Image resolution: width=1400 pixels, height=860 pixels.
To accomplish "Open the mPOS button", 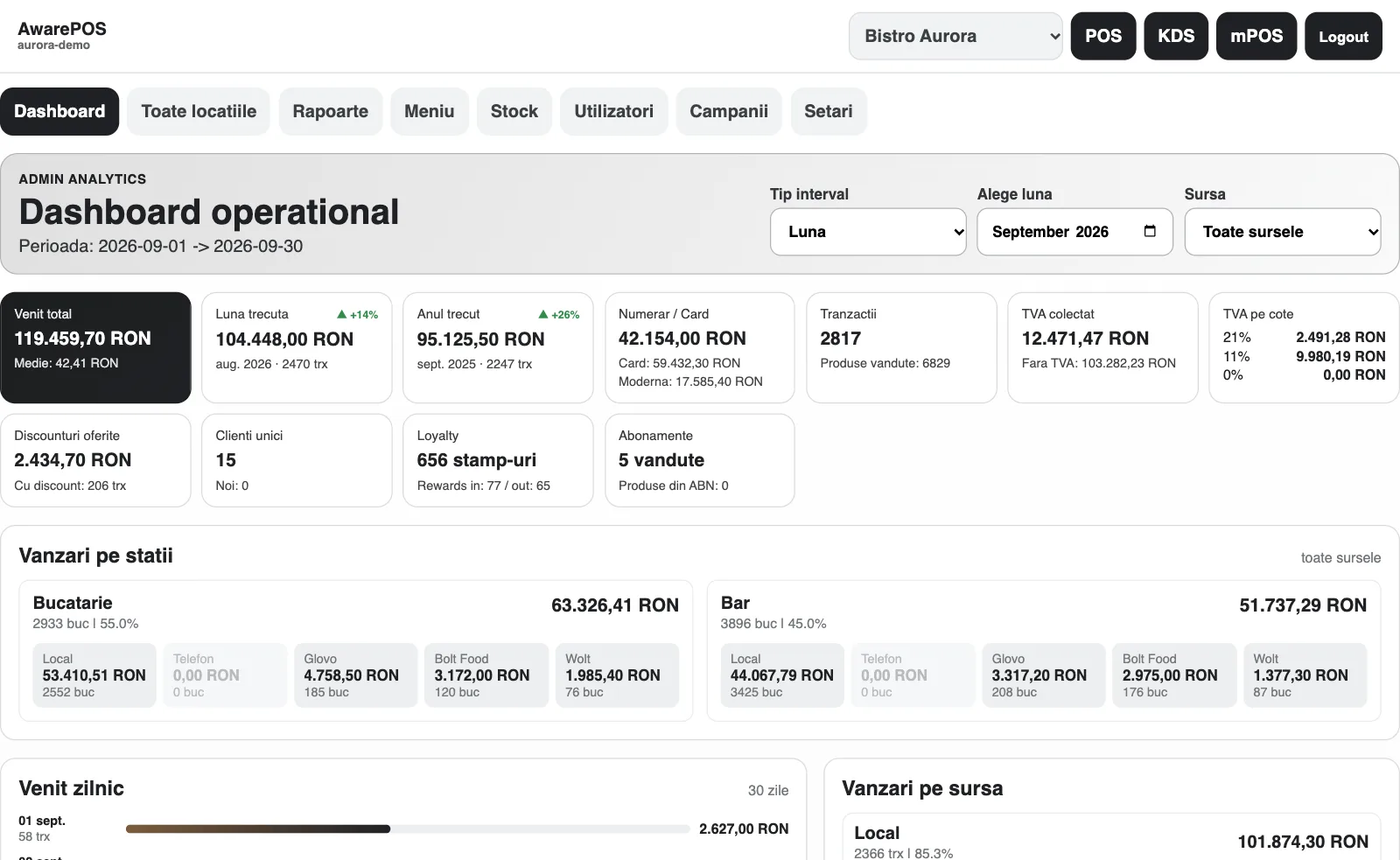I will pos(1256,36).
